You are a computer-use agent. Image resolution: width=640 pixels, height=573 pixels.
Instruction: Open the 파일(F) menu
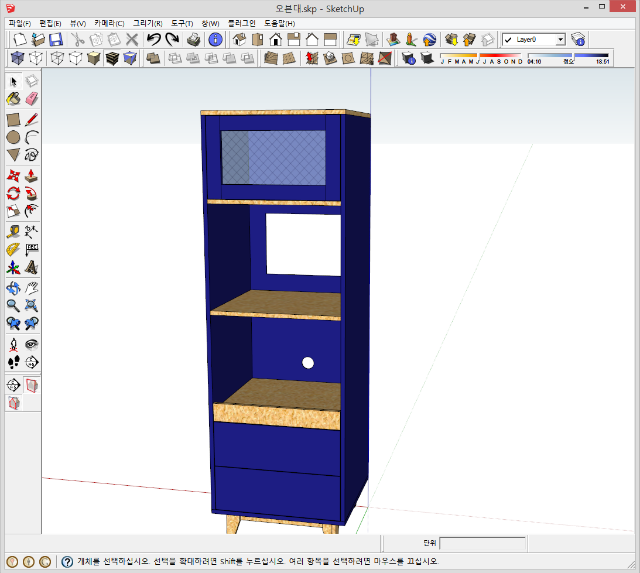coord(20,23)
